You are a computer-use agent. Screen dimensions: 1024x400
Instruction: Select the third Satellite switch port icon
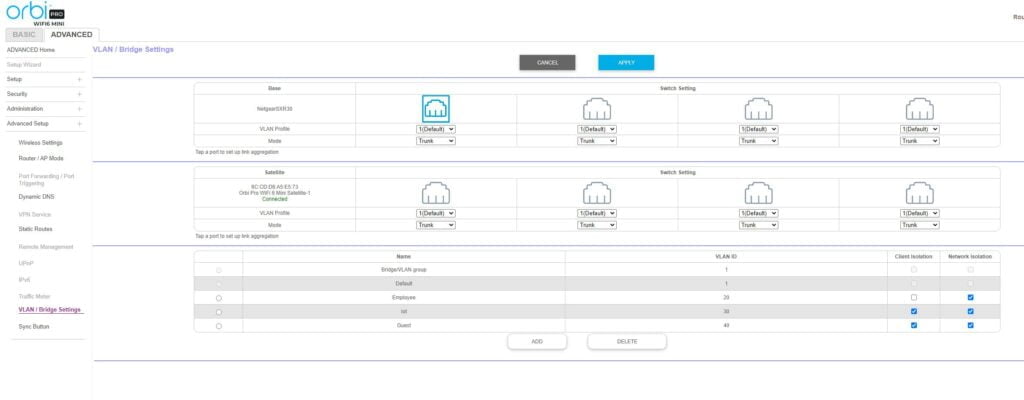[758, 192]
